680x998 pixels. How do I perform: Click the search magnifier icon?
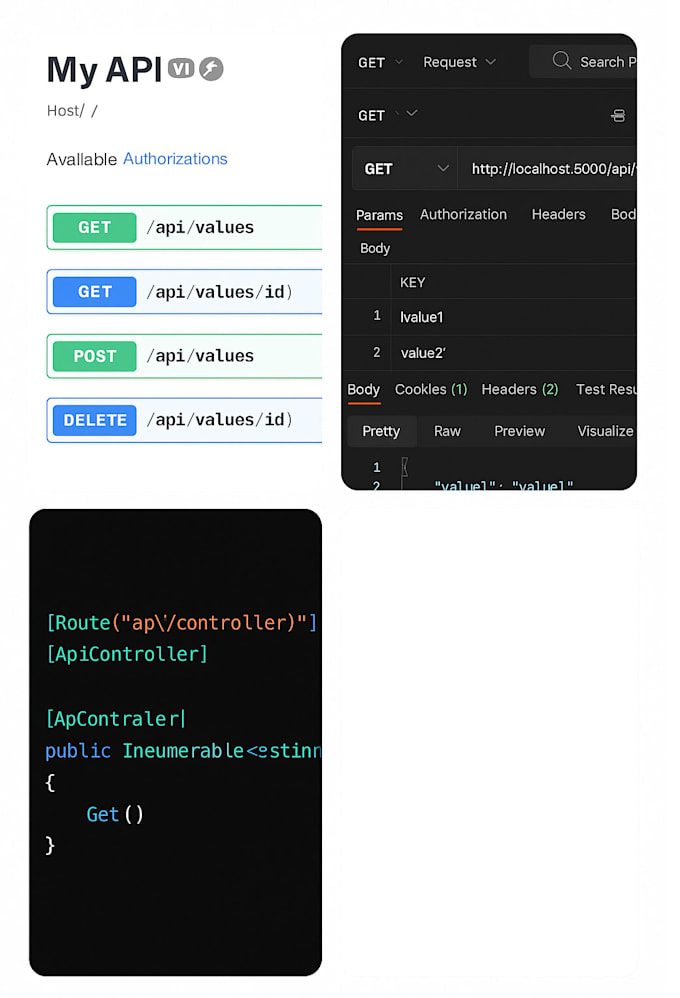click(x=561, y=61)
